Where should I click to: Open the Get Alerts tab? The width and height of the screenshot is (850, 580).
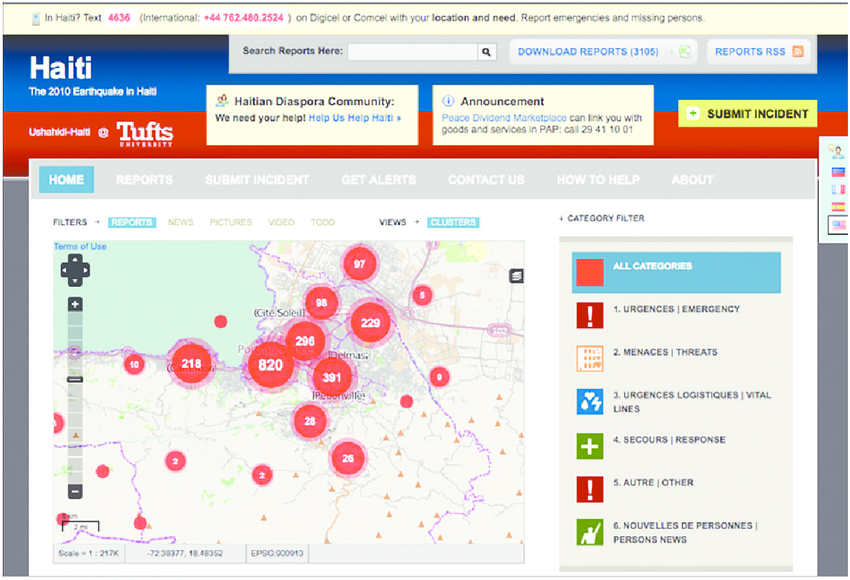point(378,180)
